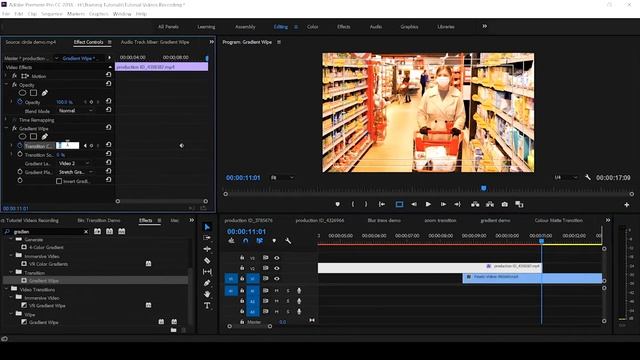Image resolution: width=640 pixels, height=360 pixels.
Task: Open Blend Mode Normal dropdown
Action: (76, 111)
